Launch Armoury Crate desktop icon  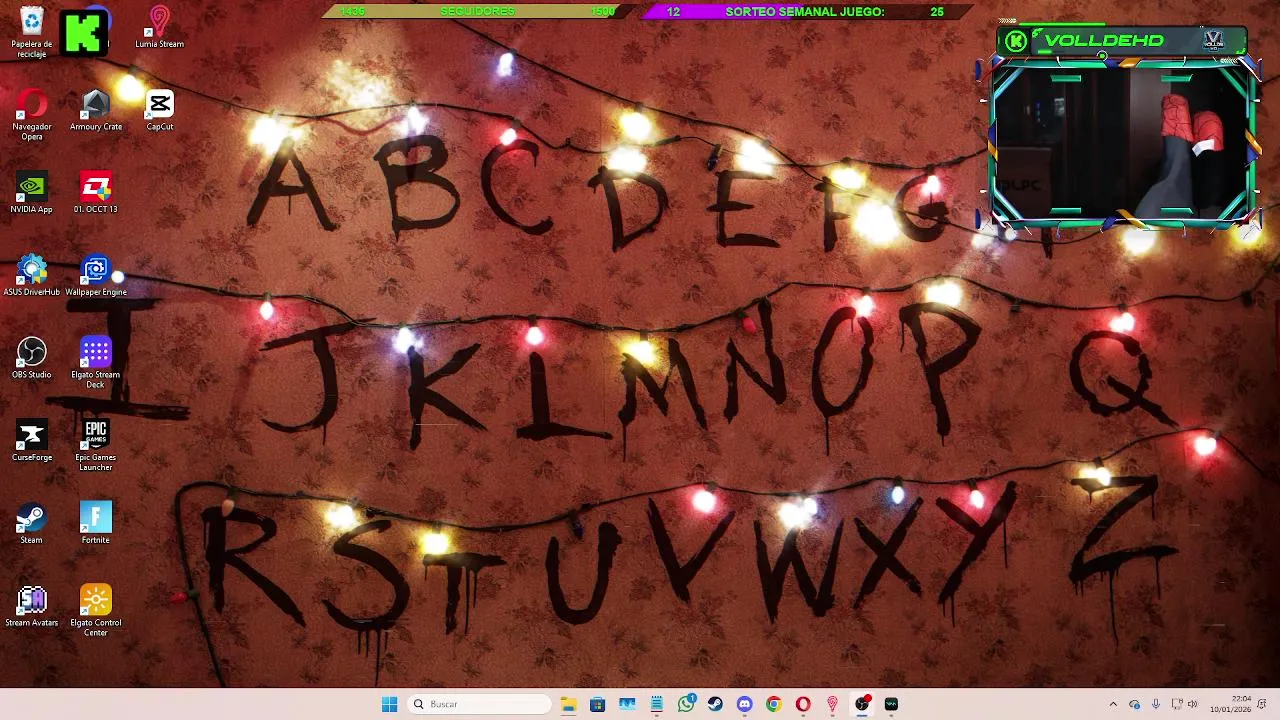96,111
